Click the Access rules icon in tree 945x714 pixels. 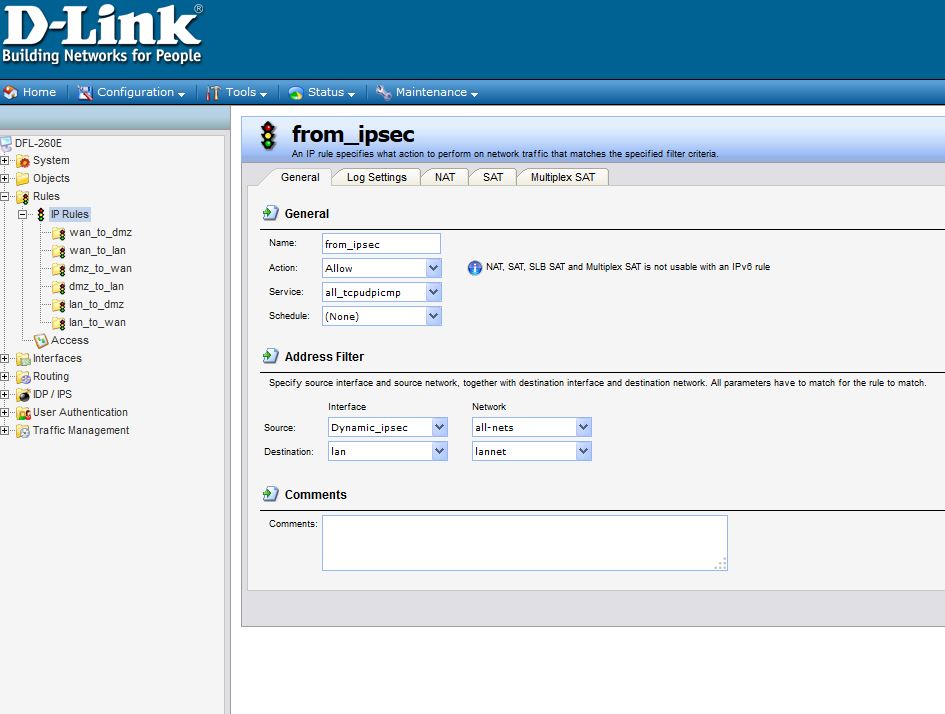tap(41, 341)
